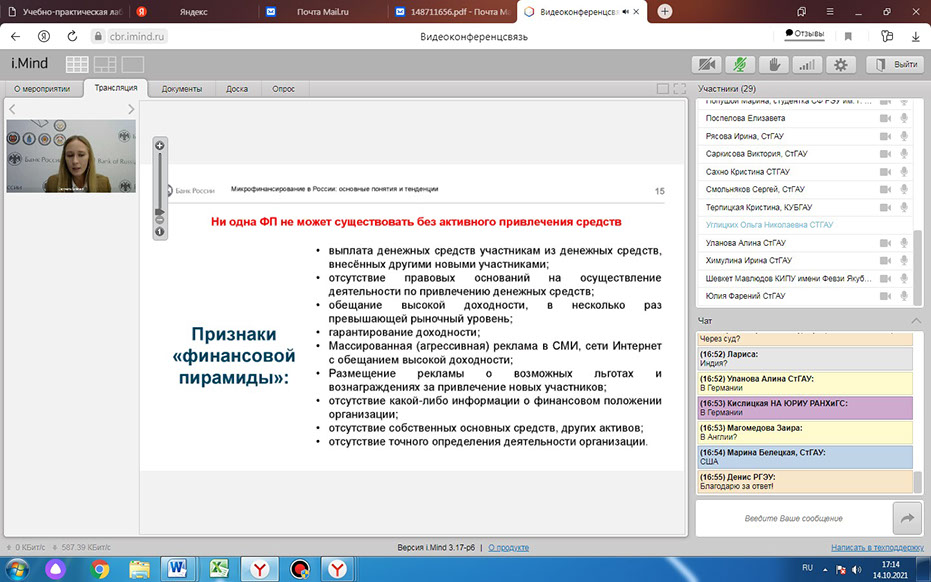This screenshot has width=931, height=582.
Task: Open the connection quality signal indicator
Action: 806,65
